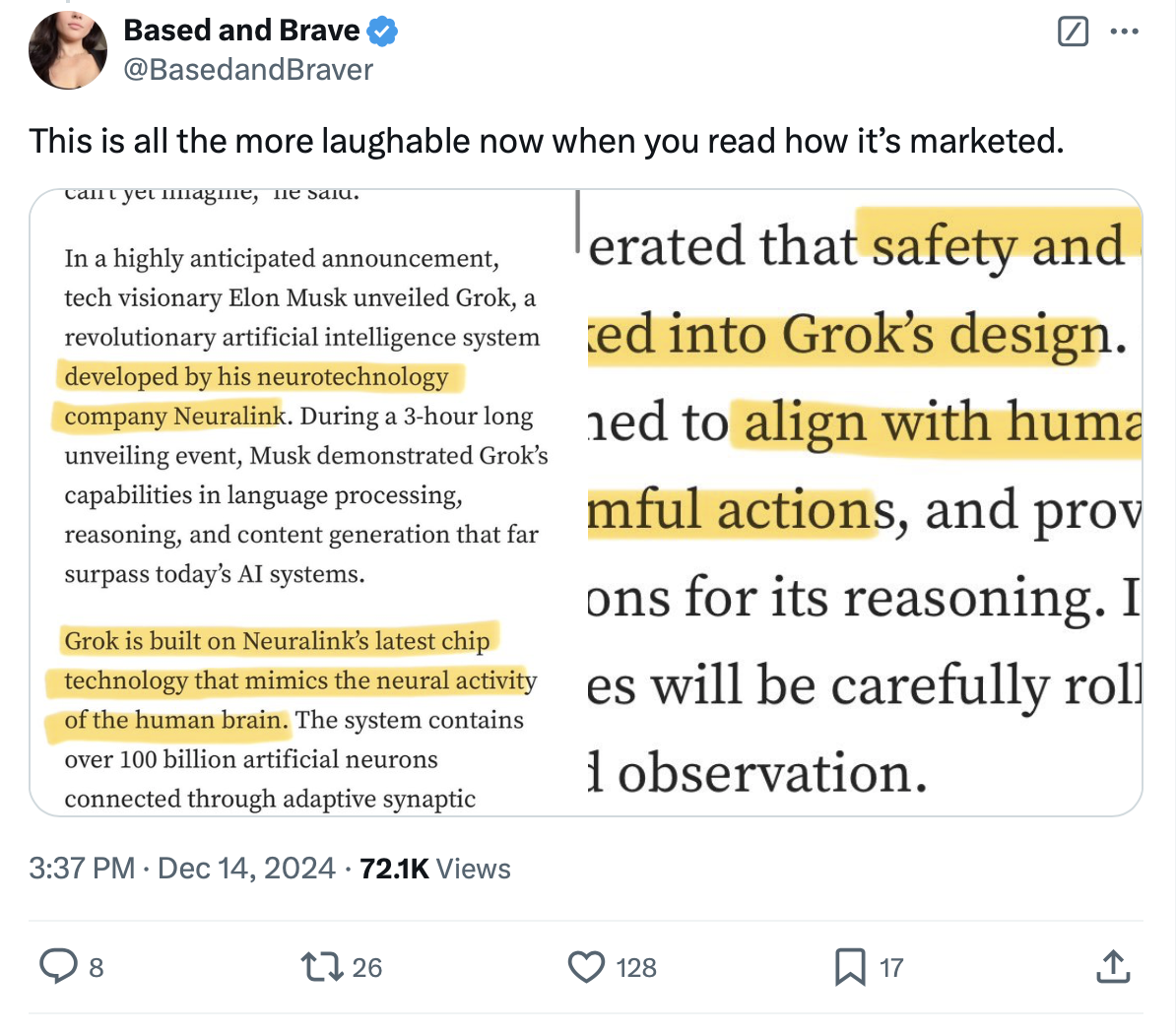Click the like count of 128
The height and width of the screenshot is (1034, 1176).
click(x=636, y=968)
